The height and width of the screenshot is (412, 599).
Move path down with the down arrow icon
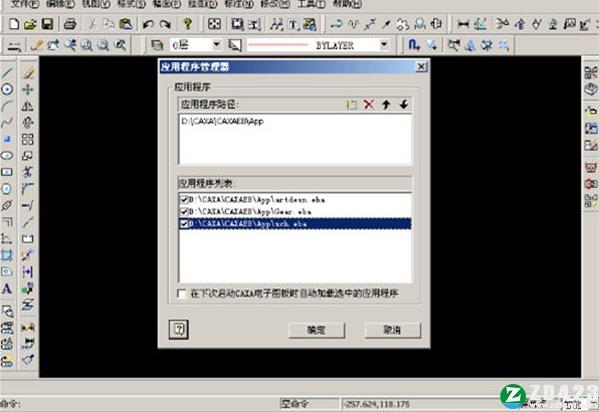[x=404, y=104]
